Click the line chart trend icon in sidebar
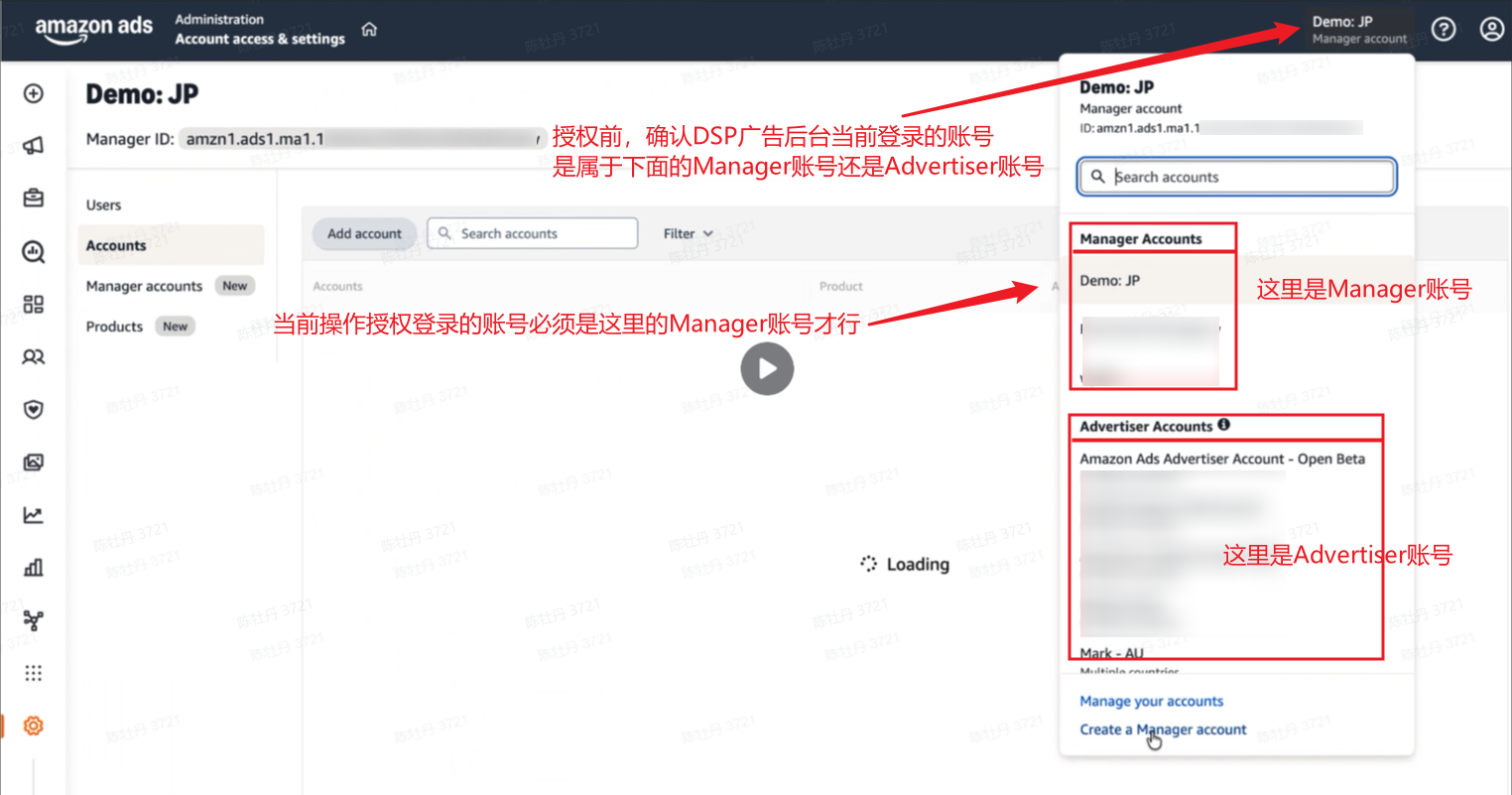 34,514
